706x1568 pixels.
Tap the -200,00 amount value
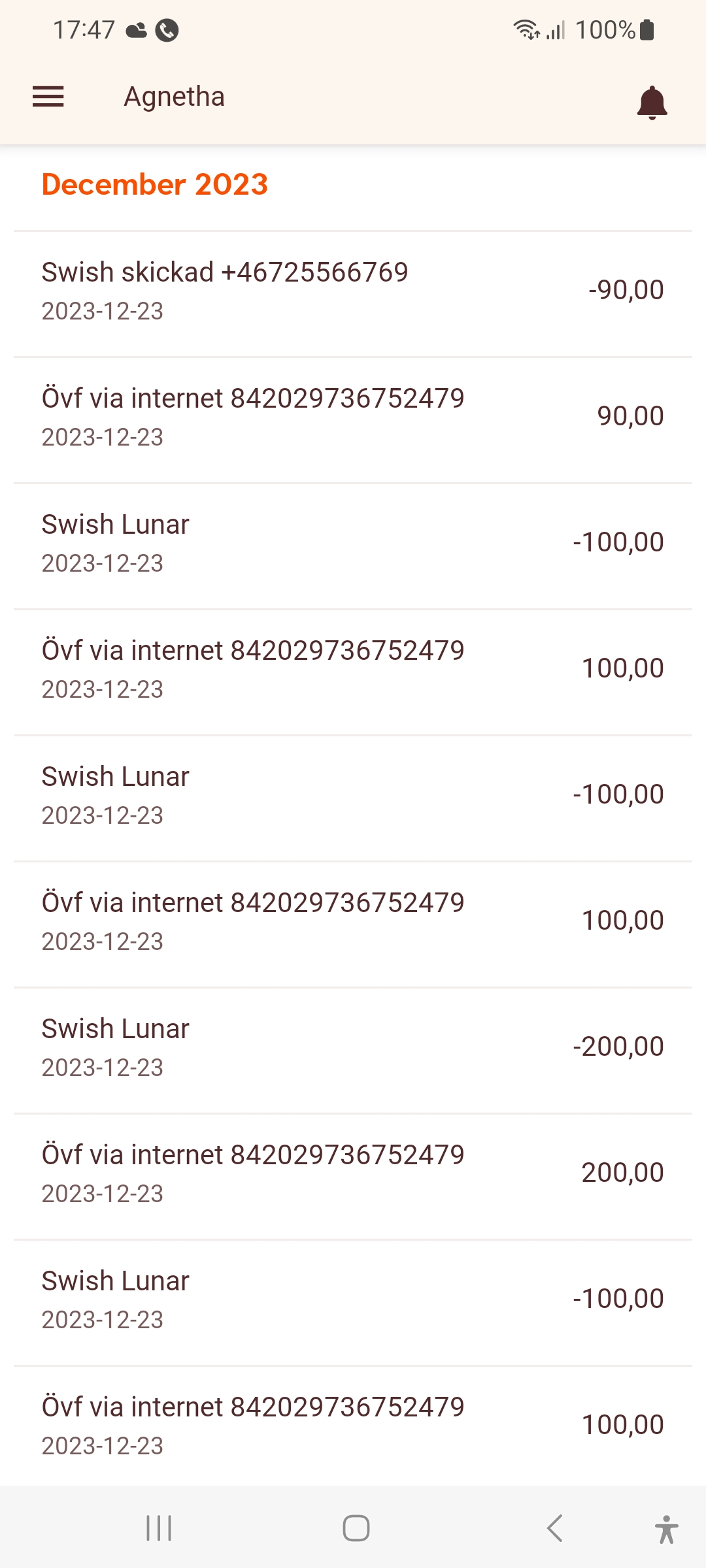[x=618, y=1047]
